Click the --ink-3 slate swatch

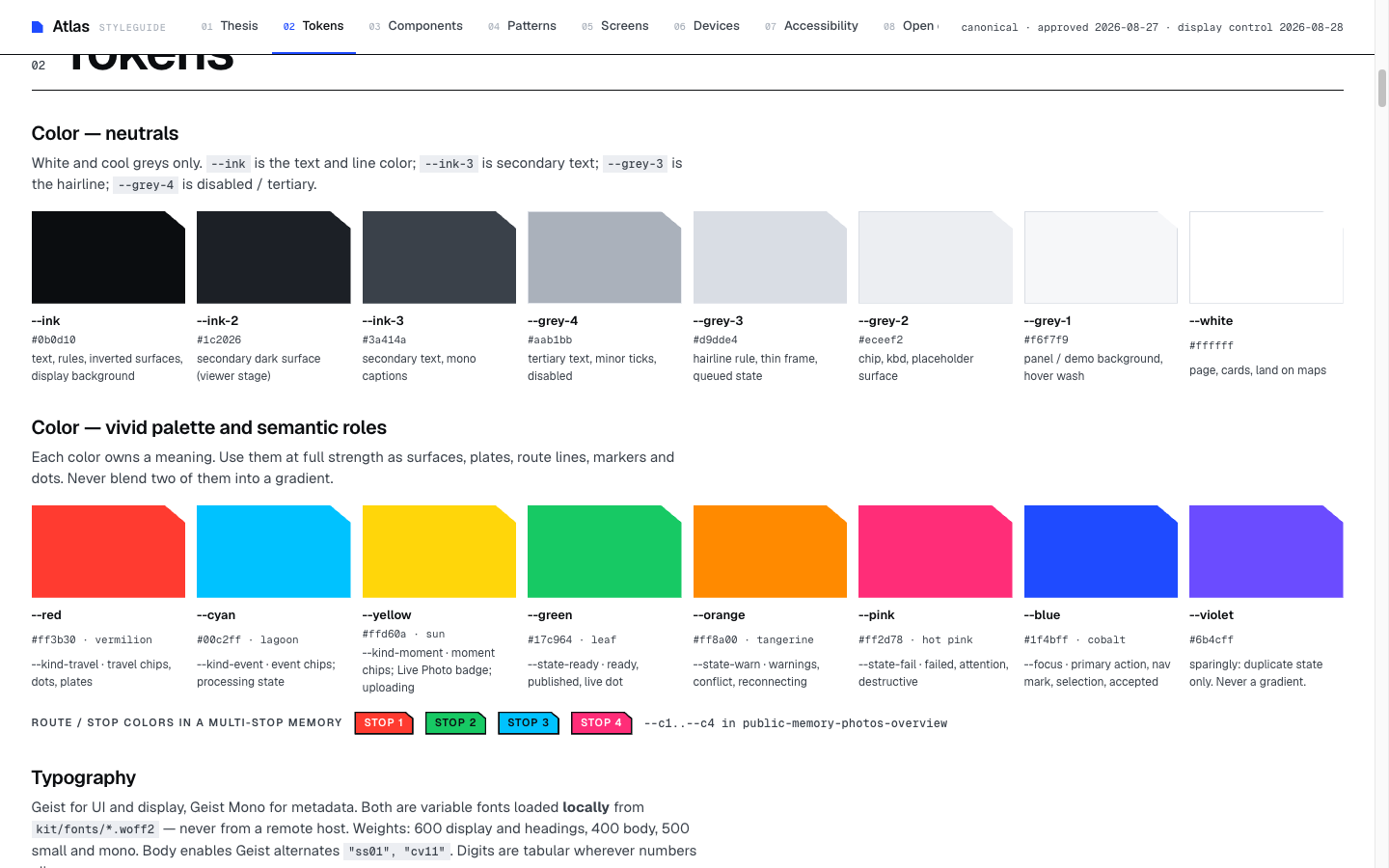click(x=439, y=258)
